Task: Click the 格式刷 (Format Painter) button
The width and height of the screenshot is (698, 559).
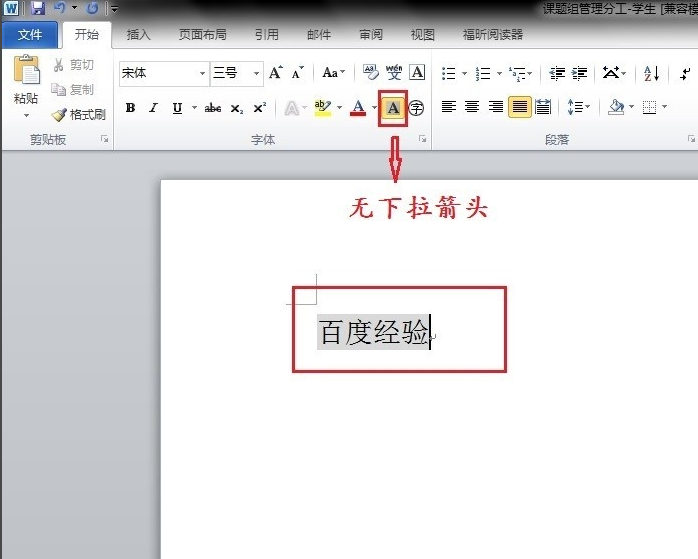Action: tap(78, 115)
